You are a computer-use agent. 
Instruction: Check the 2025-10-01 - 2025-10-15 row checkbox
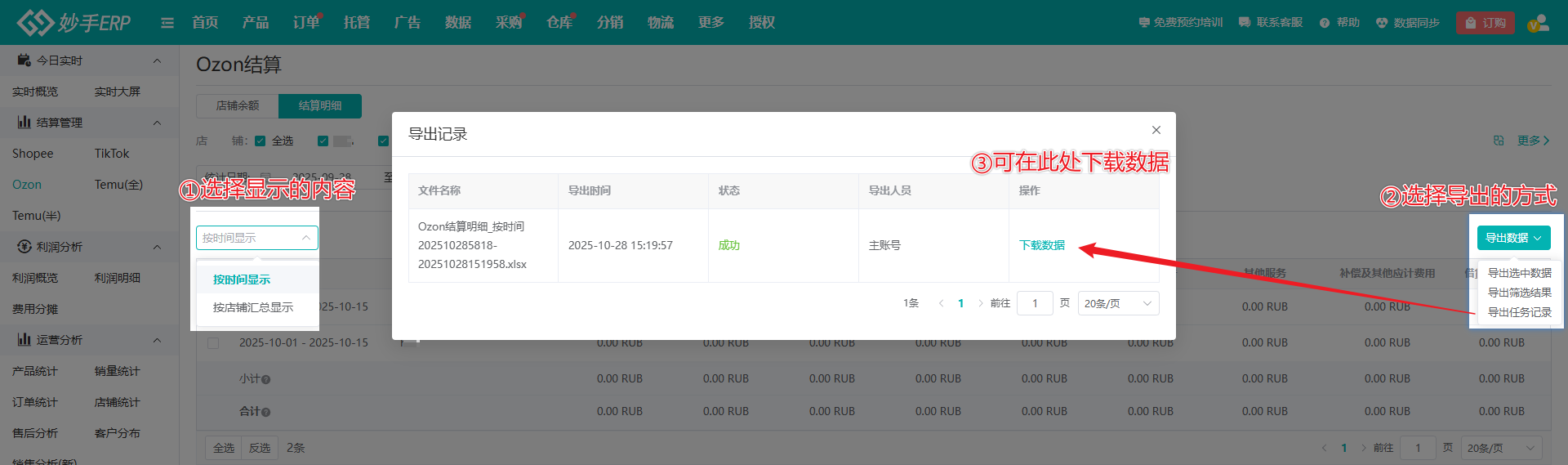(x=213, y=343)
